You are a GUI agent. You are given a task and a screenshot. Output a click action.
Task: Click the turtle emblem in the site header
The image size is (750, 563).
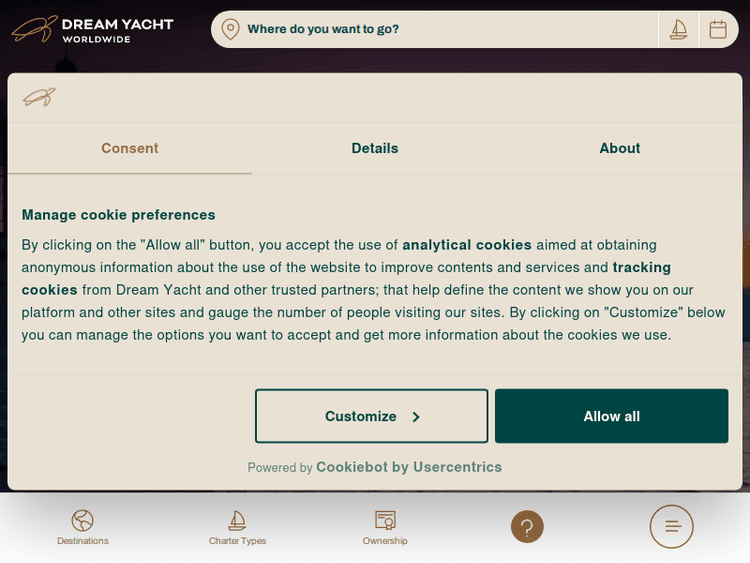click(x=32, y=29)
